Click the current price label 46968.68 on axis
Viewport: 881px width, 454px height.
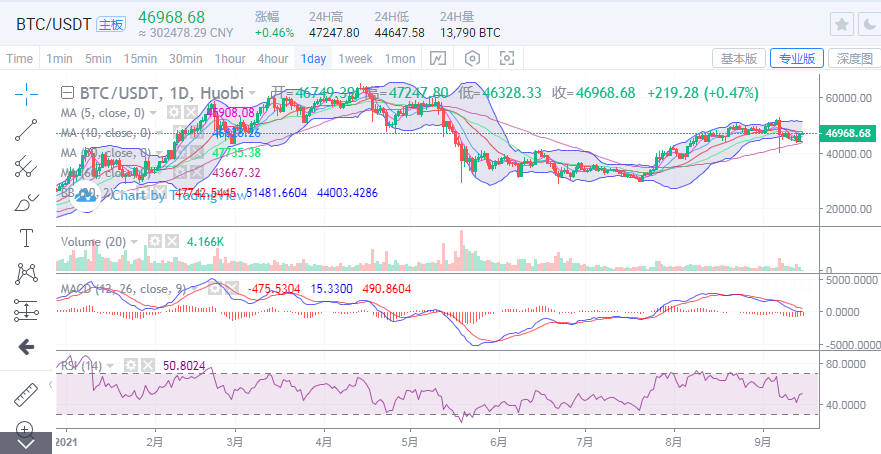[850, 133]
